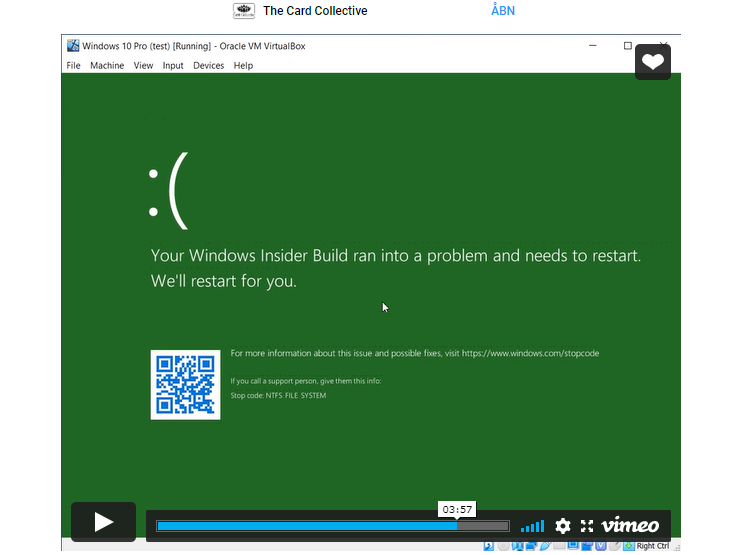Click the ÅBN link
Viewport: 732px width, 555px height.
(x=503, y=10)
